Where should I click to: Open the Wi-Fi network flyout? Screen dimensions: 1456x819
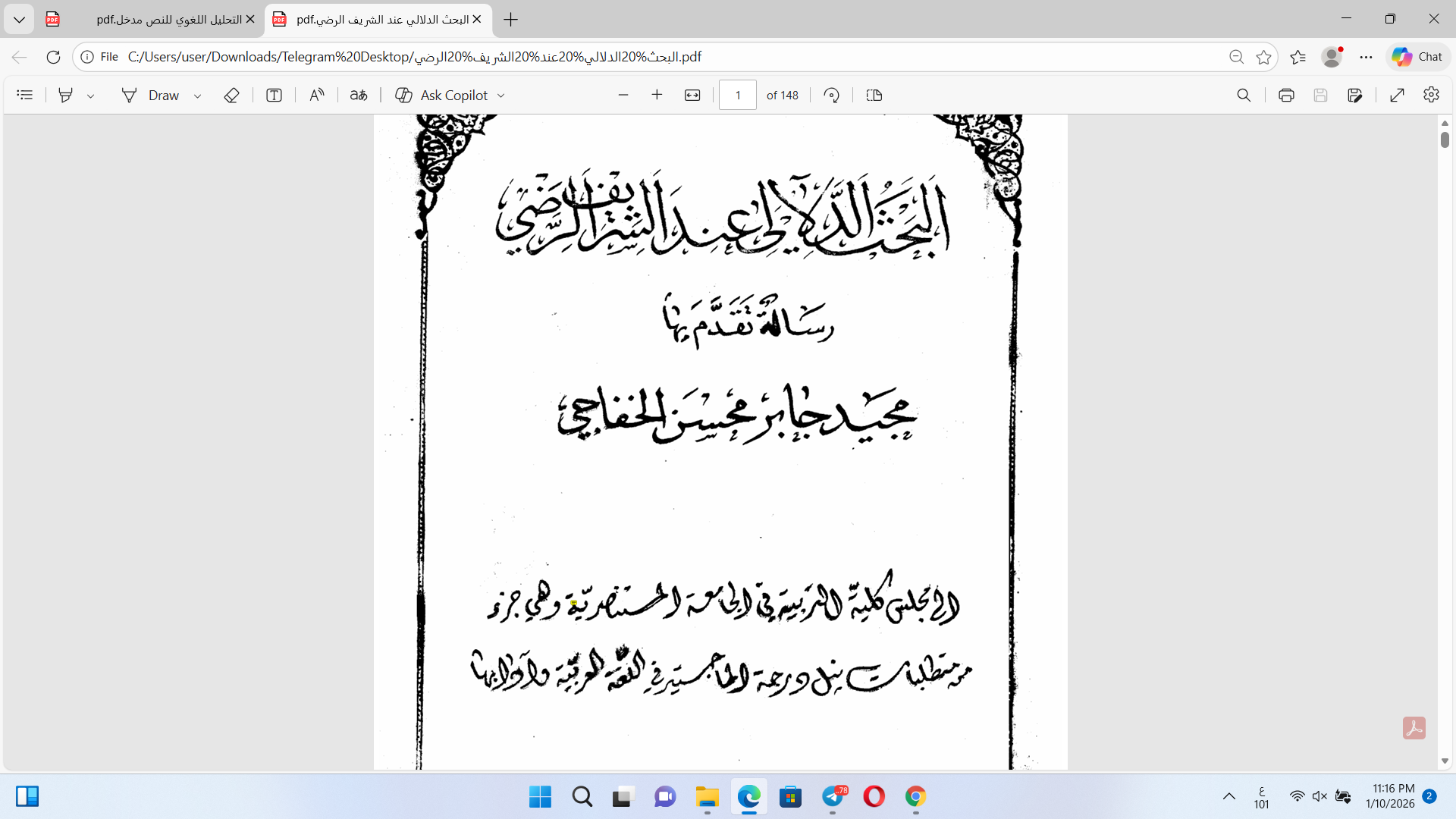(x=1298, y=796)
